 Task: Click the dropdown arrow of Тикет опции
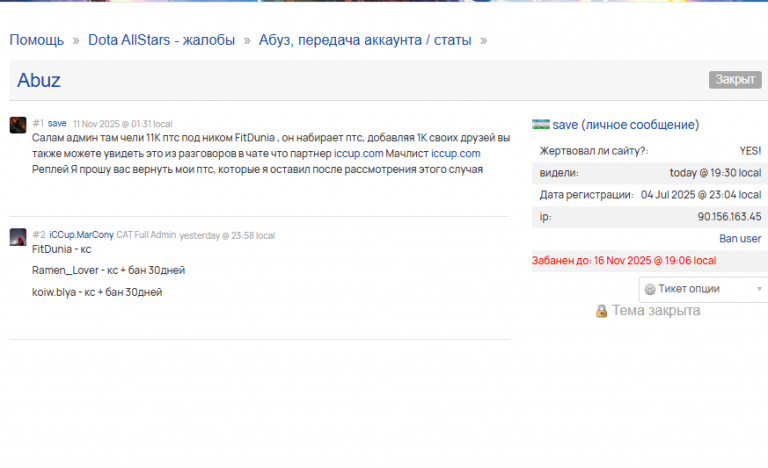point(760,289)
